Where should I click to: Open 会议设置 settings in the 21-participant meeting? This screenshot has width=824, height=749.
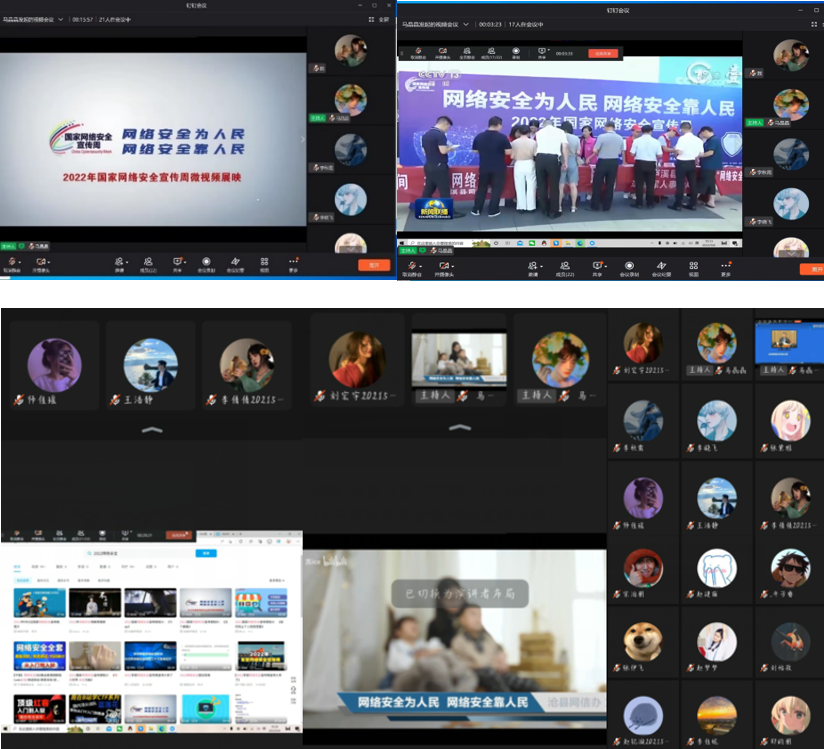tap(235, 262)
